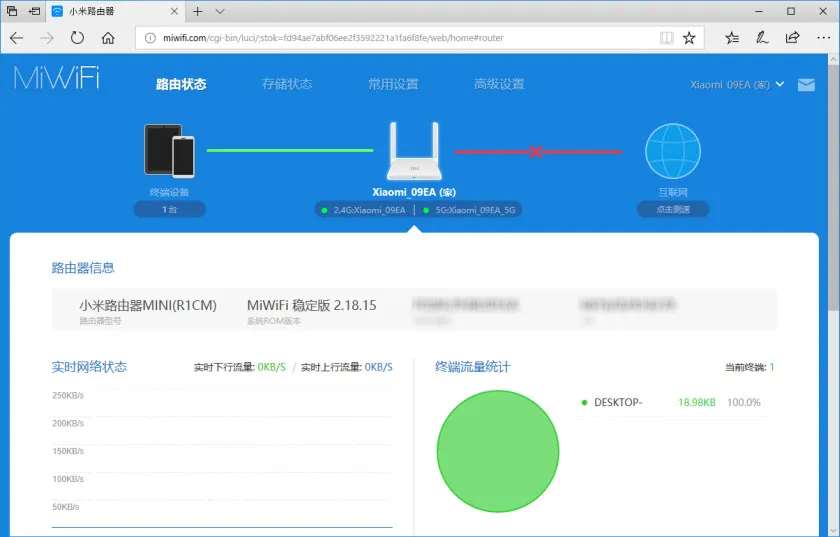Image resolution: width=840 pixels, height=537 pixels.
Task: Click the browser refresh icon
Action: pos(77,38)
